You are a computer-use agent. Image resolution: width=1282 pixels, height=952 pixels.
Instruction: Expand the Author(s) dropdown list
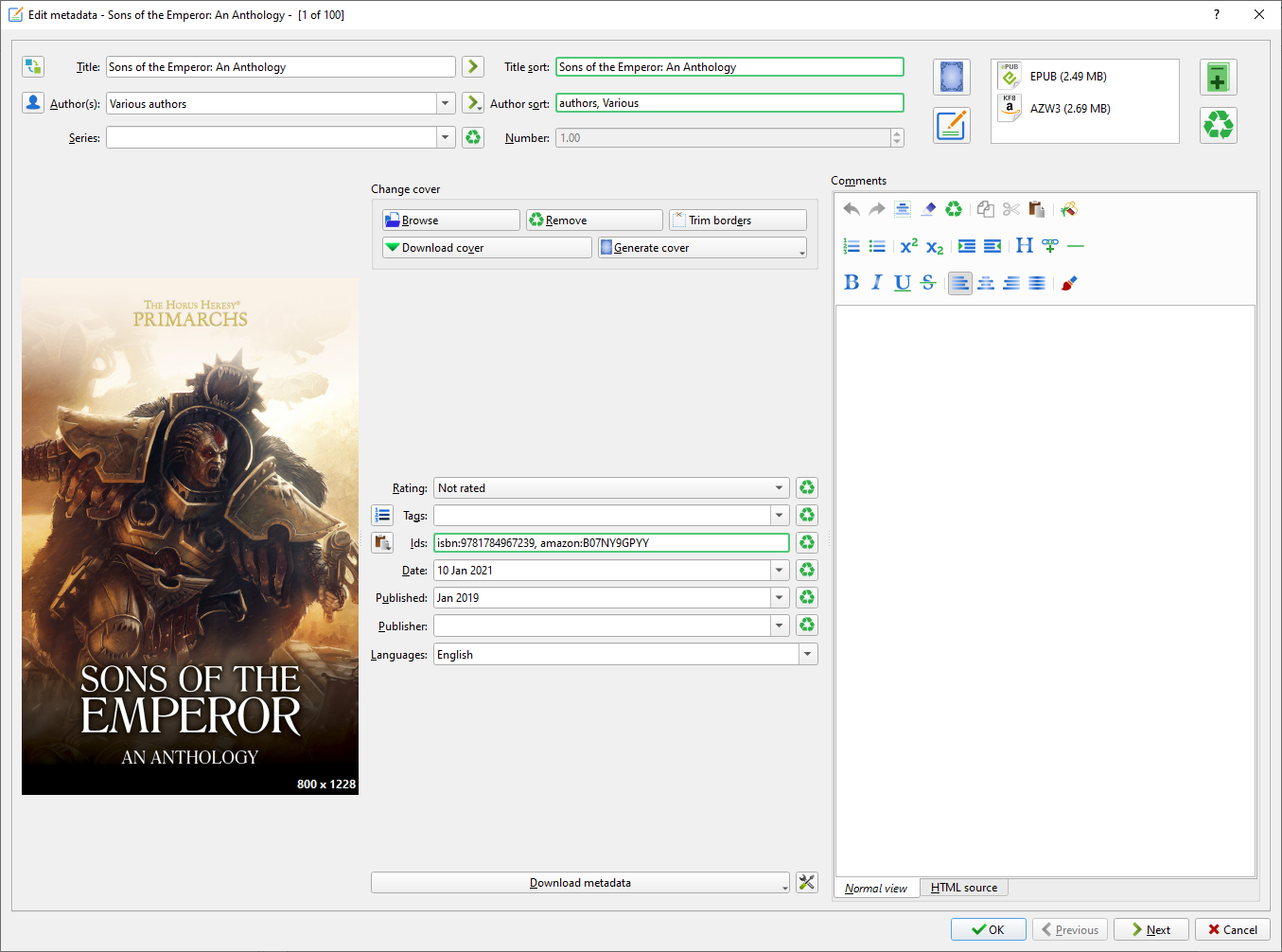[x=446, y=103]
